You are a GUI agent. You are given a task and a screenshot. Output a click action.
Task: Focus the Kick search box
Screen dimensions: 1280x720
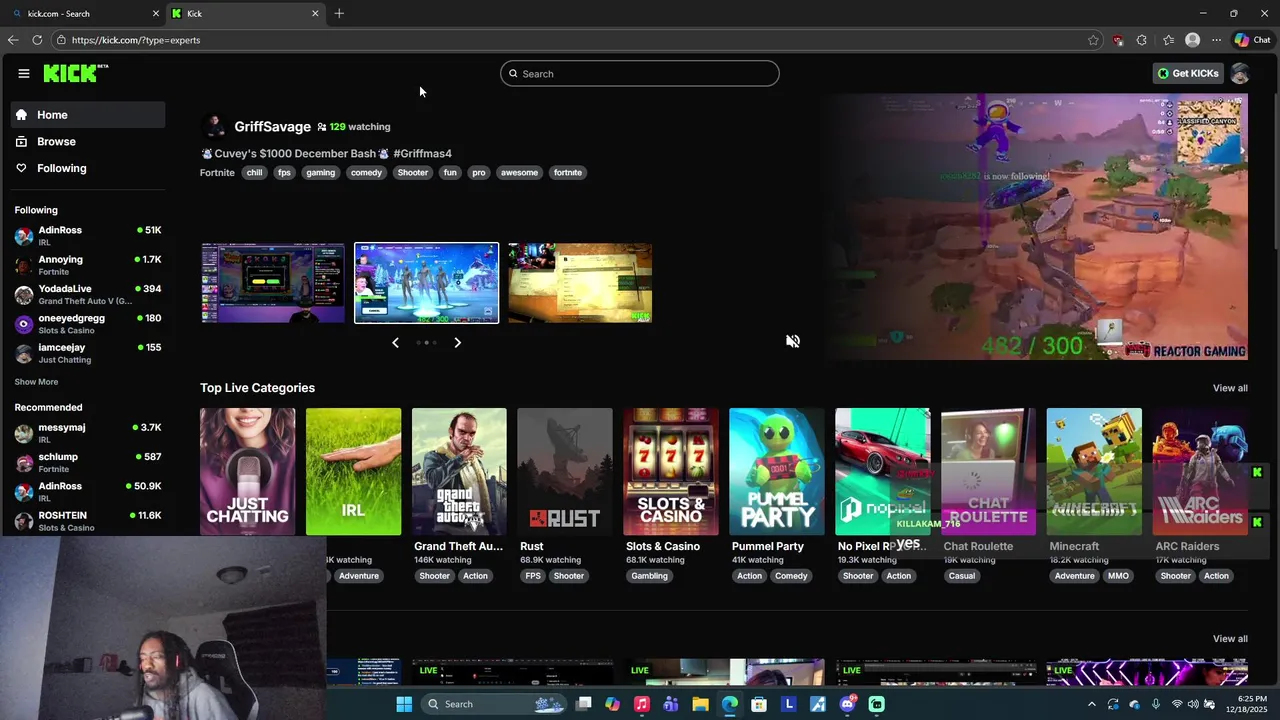640,73
